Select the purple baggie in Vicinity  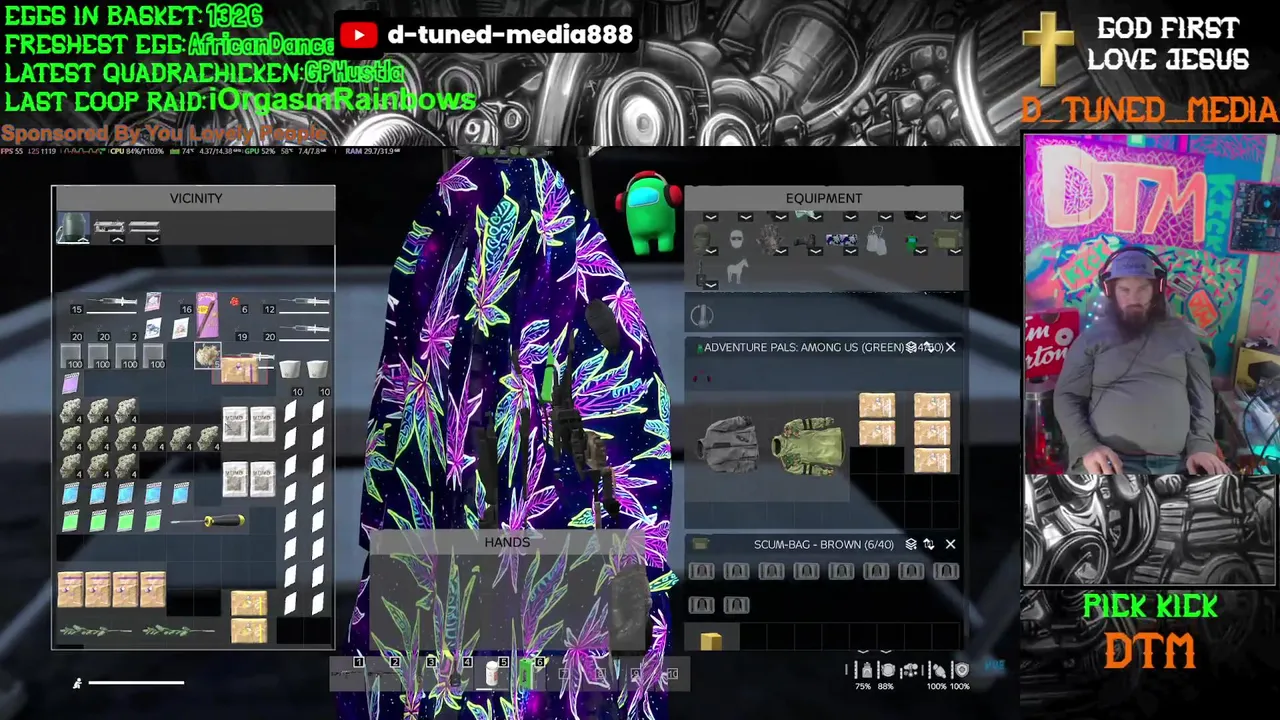coord(70,383)
